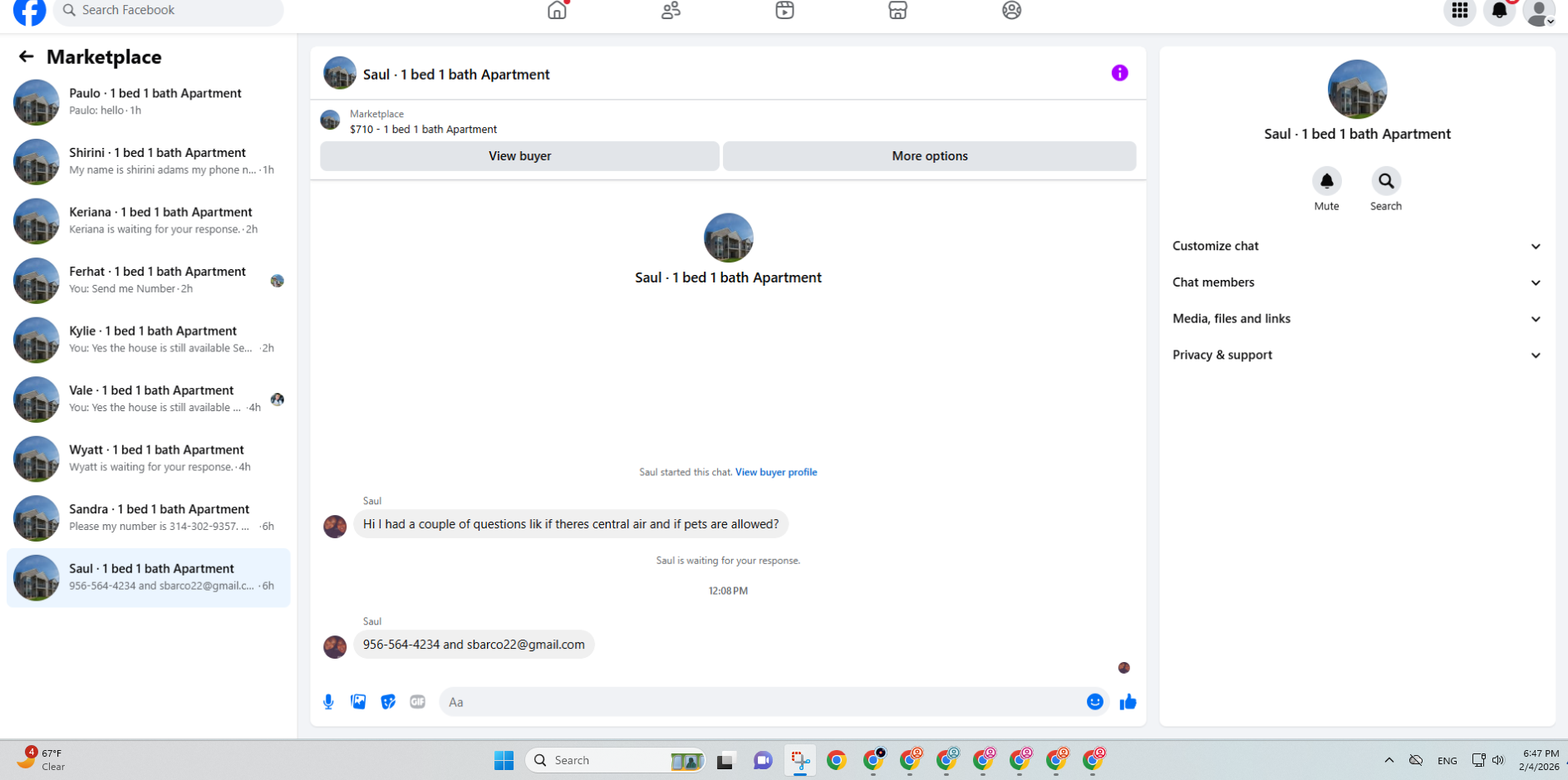Open the taskbar clock showing 6:47 PM
Viewport: 1568px width, 780px height.
point(1539,760)
